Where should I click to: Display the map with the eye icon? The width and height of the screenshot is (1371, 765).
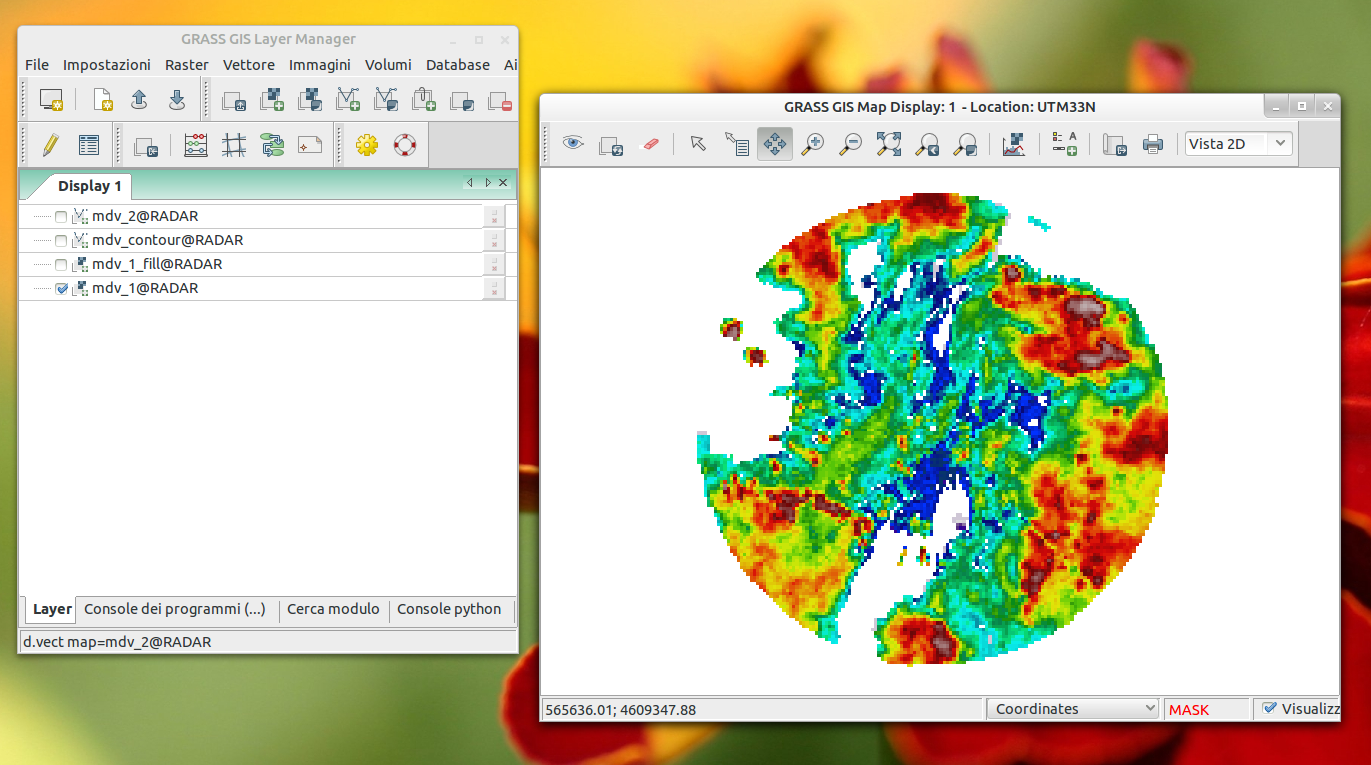[573, 144]
